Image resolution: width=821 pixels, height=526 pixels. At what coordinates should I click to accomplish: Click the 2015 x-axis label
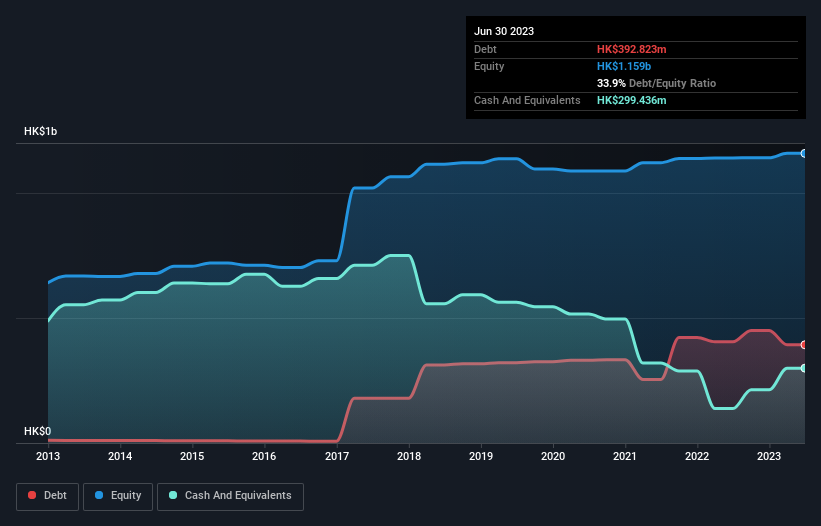click(192, 456)
